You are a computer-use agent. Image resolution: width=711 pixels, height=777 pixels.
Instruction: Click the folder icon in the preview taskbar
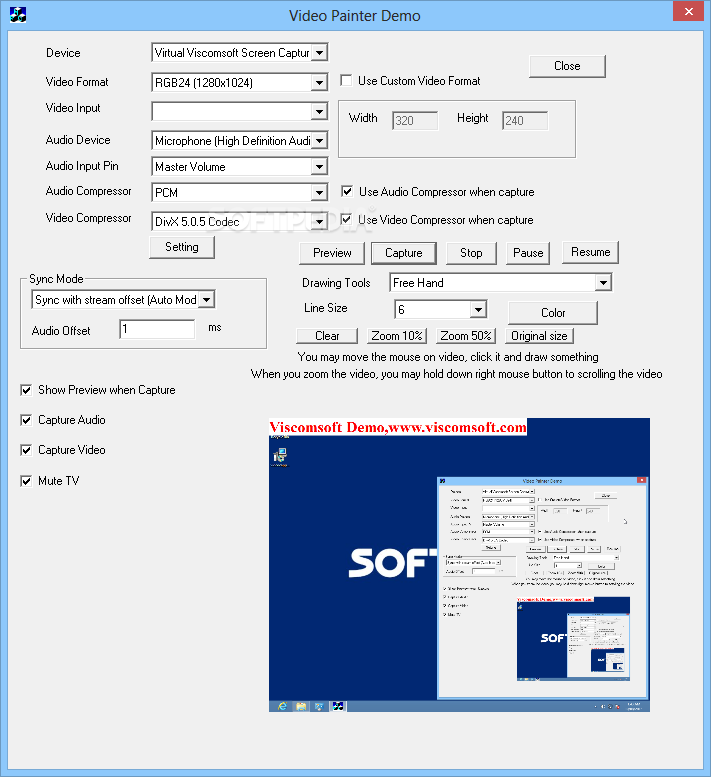pos(301,706)
